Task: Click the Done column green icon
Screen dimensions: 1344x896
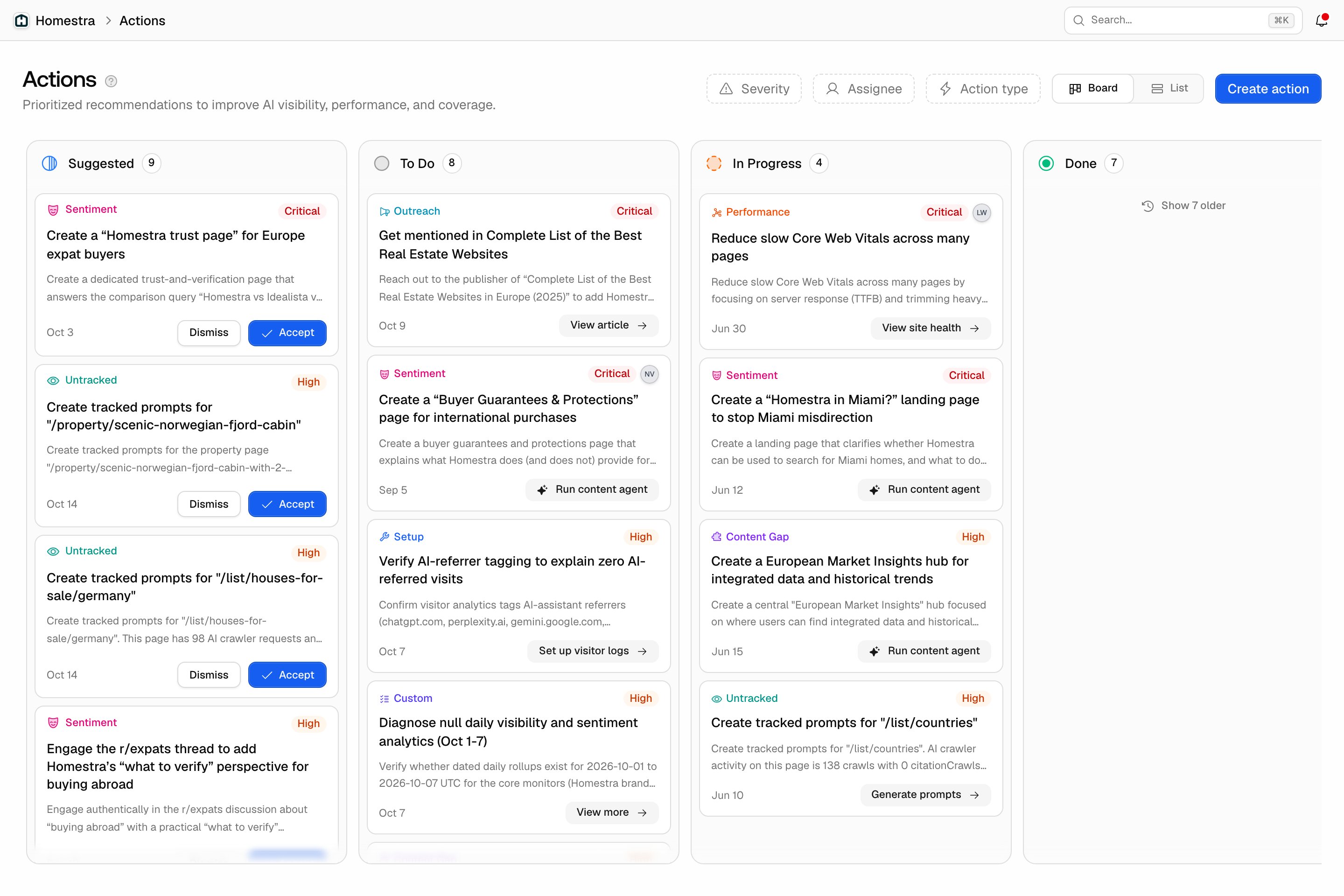Action: (x=1046, y=163)
